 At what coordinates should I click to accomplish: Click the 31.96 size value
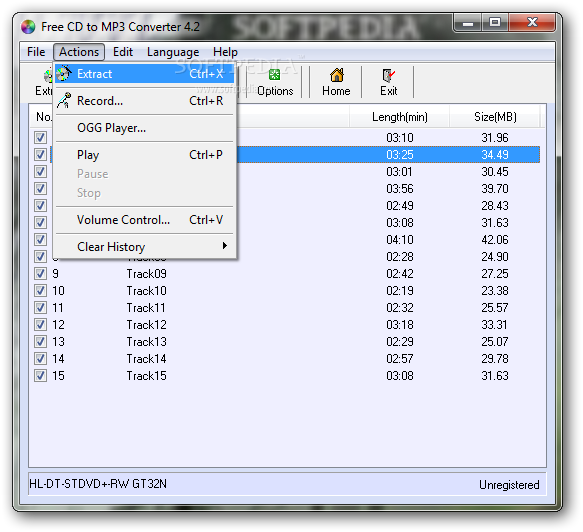pyautogui.click(x=495, y=138)
